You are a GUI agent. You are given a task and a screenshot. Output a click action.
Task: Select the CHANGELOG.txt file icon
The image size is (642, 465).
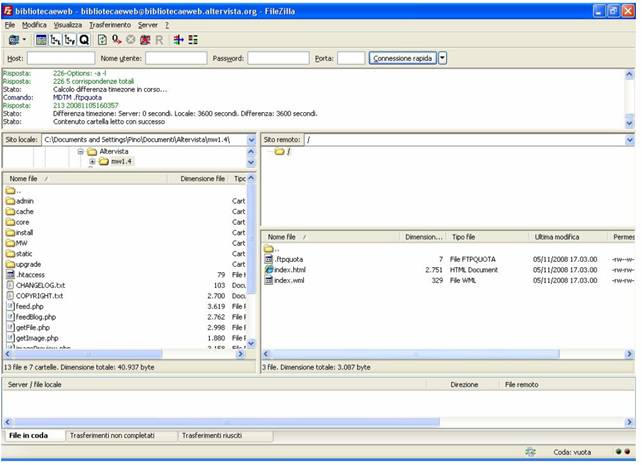[x=11, y=285]
